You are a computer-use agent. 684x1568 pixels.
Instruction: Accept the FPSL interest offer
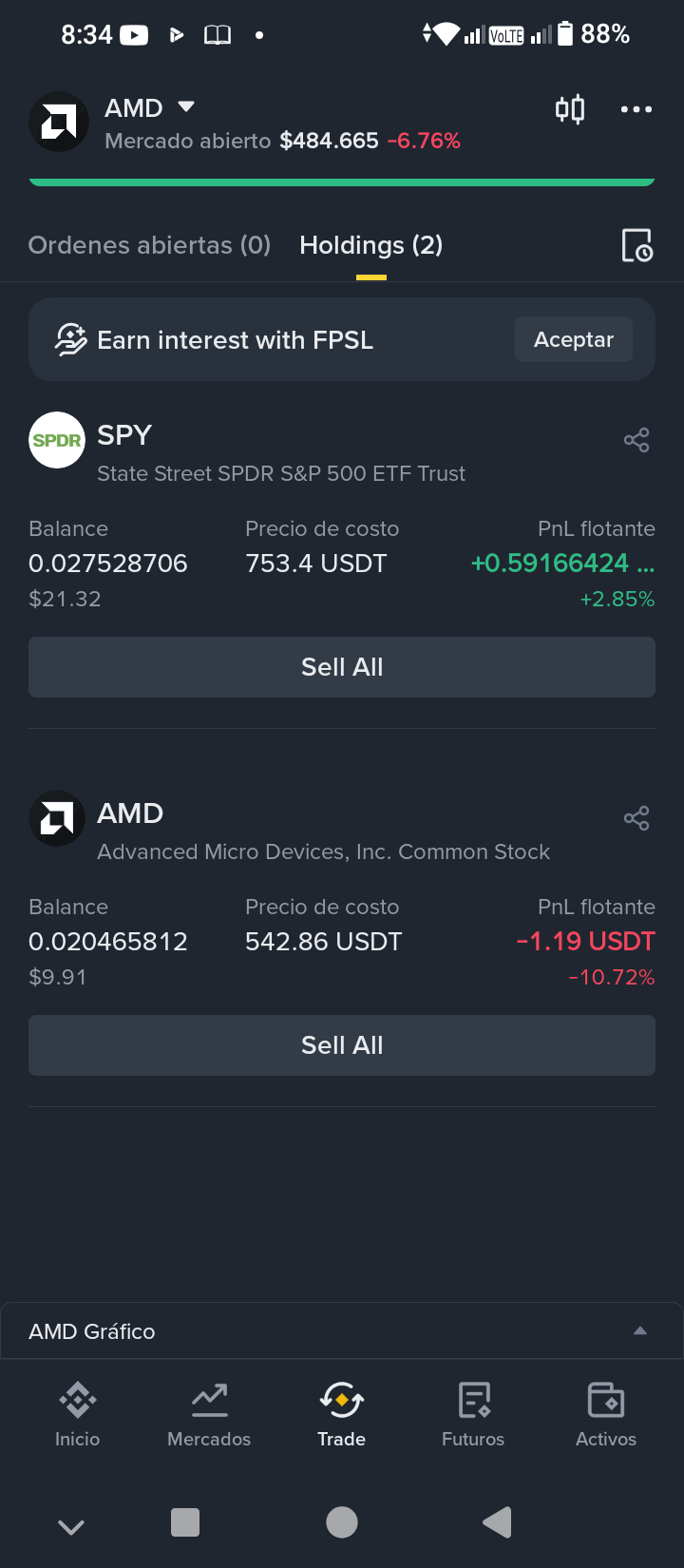pos(574,339)
